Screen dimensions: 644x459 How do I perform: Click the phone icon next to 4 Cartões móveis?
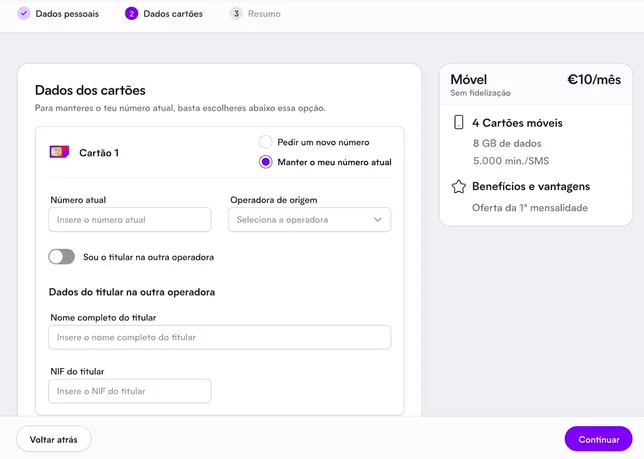pyautogui.click(x=458, y=122)
